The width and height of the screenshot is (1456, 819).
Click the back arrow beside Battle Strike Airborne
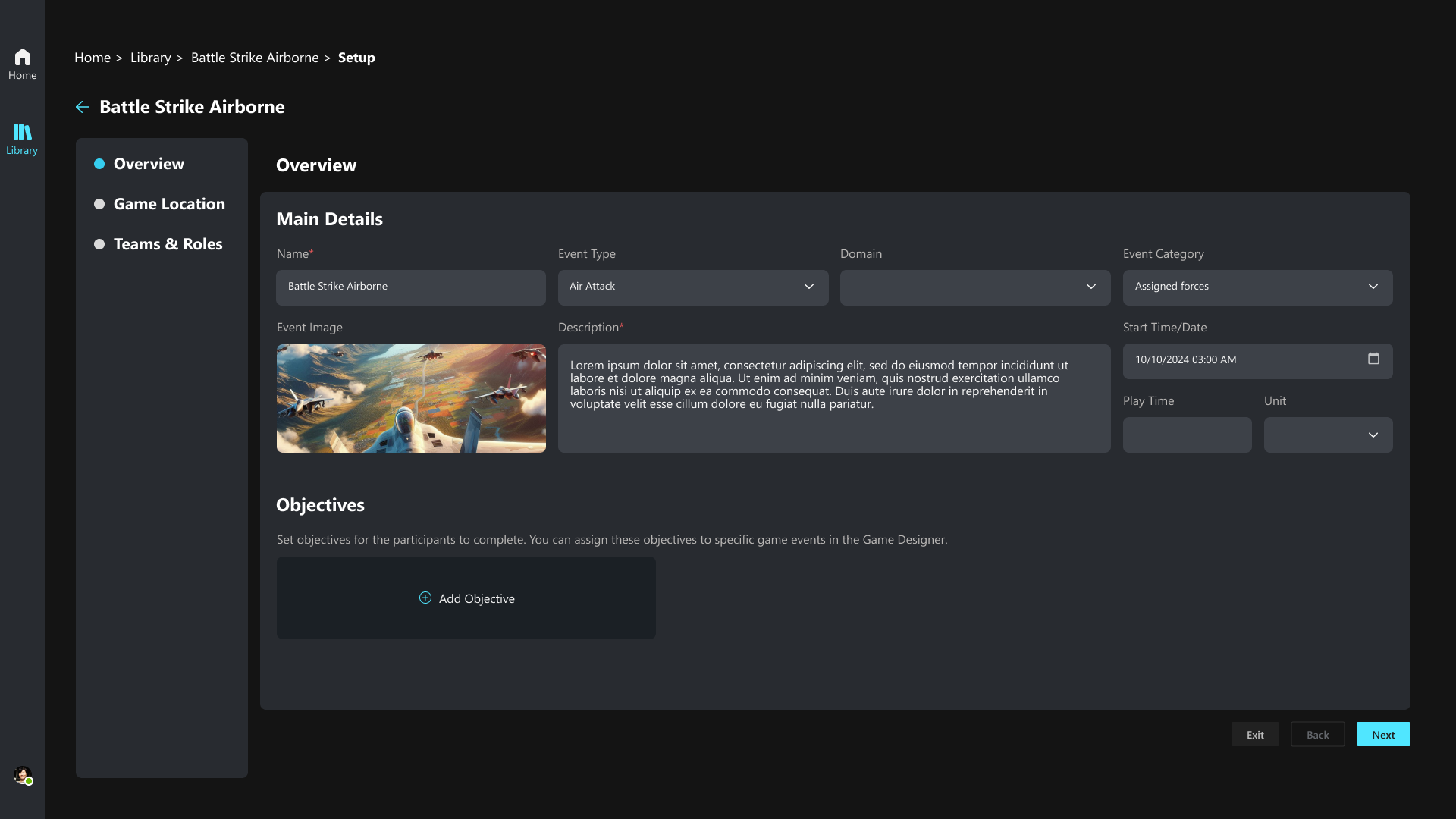click(83, 107)
